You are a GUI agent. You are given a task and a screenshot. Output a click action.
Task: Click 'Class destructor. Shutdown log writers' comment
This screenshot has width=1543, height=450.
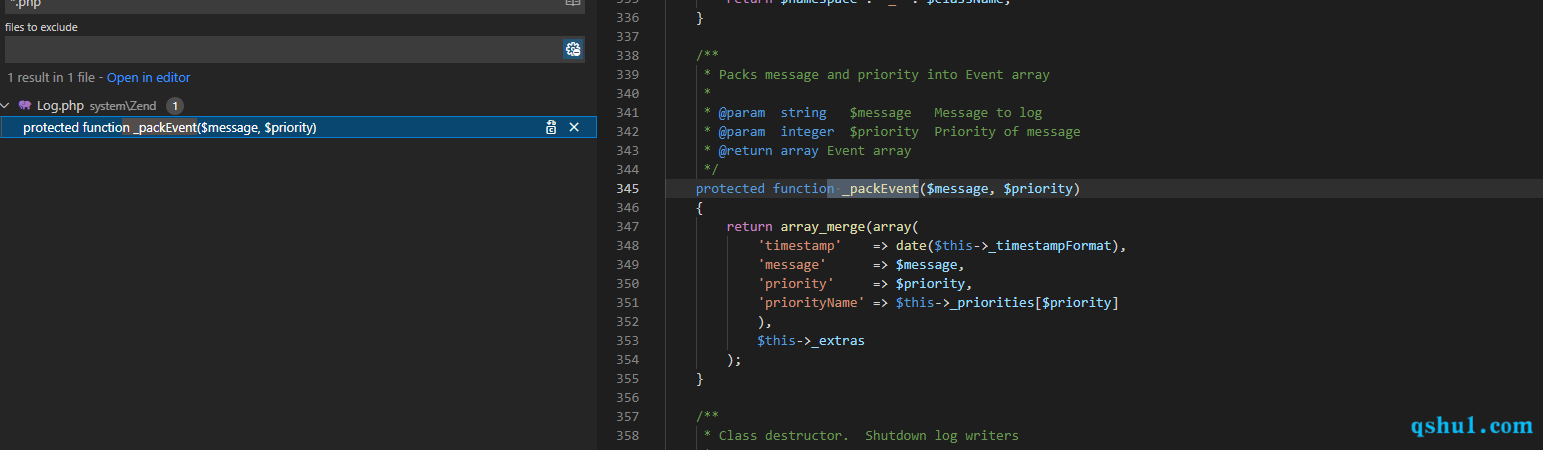click(x=861, y=436)
